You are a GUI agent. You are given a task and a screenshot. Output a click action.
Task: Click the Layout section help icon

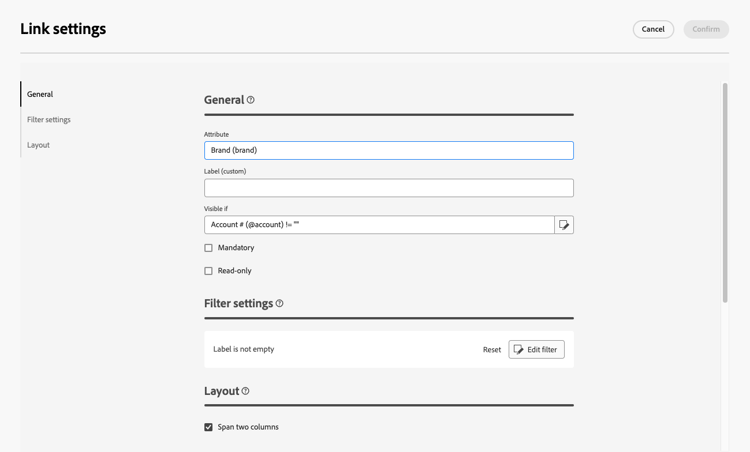click(246, 391)
